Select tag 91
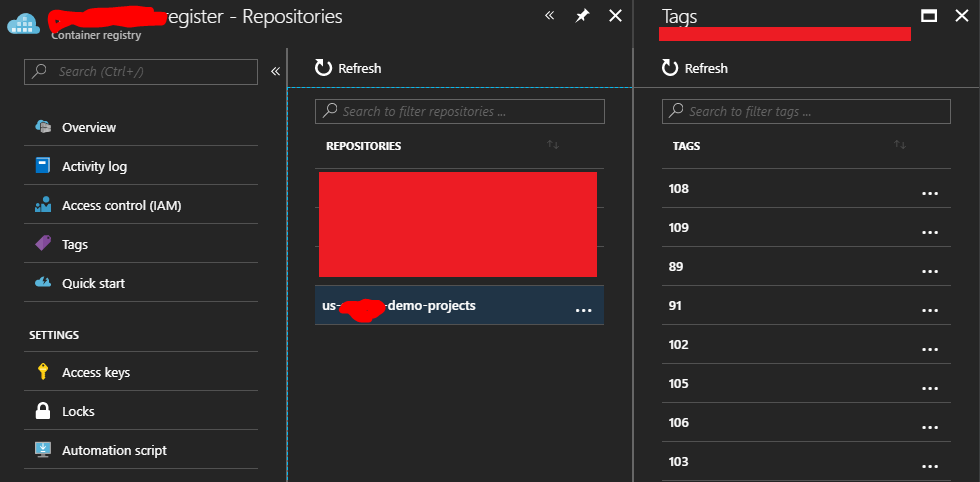 click(806, 305)
